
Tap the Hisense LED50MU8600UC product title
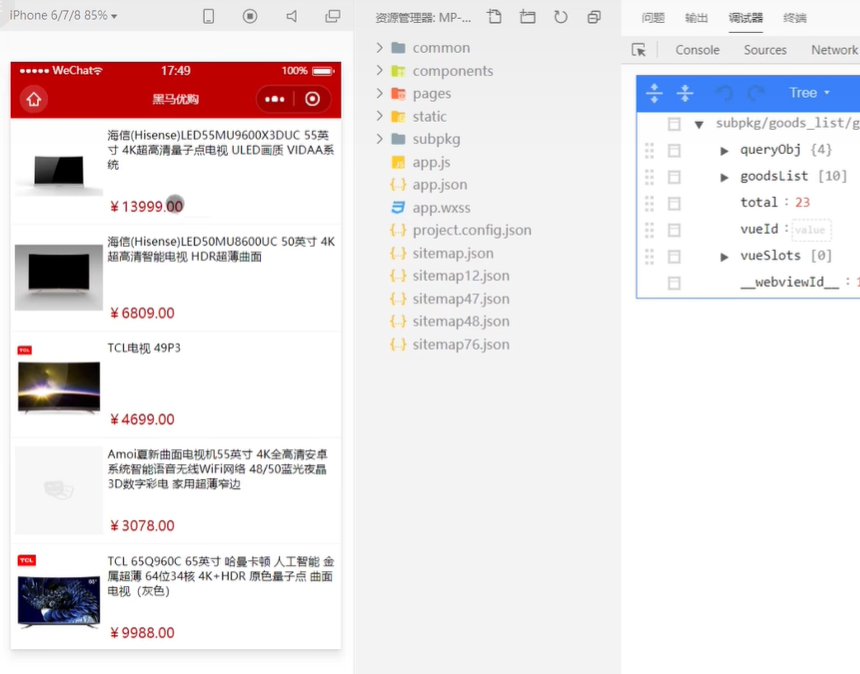[221, 249]
